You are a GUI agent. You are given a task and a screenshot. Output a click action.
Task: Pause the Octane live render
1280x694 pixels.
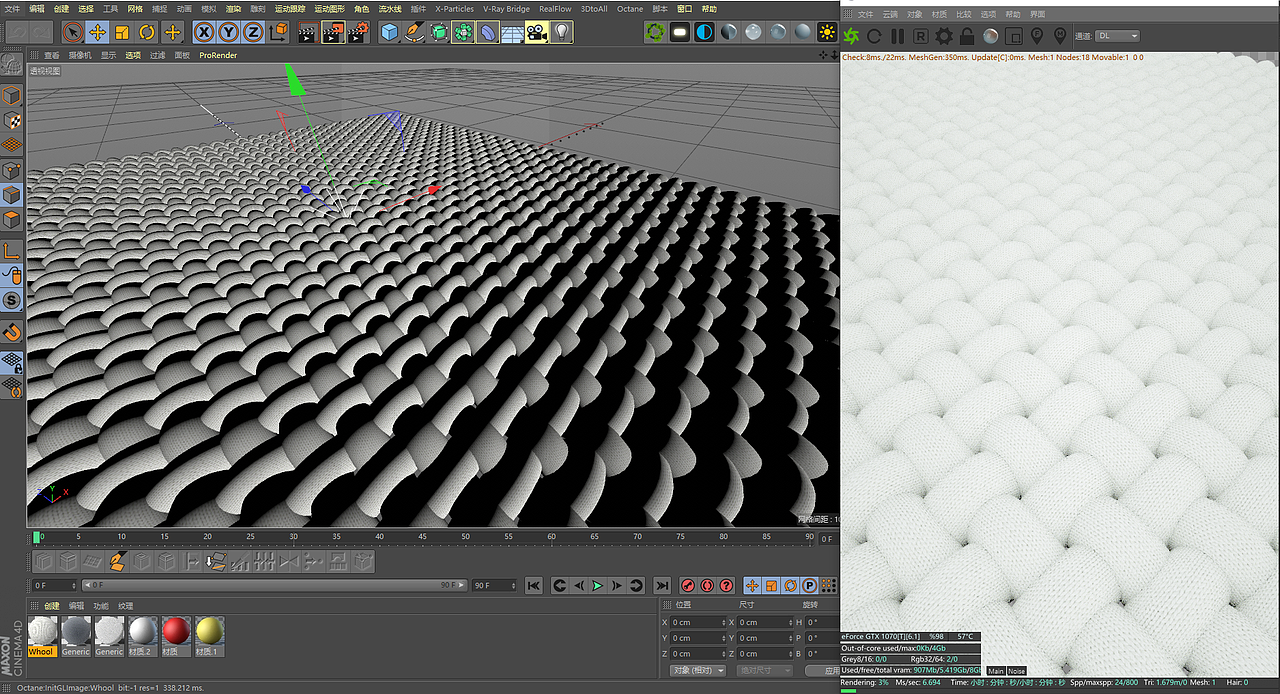click(x=897, y=36)
